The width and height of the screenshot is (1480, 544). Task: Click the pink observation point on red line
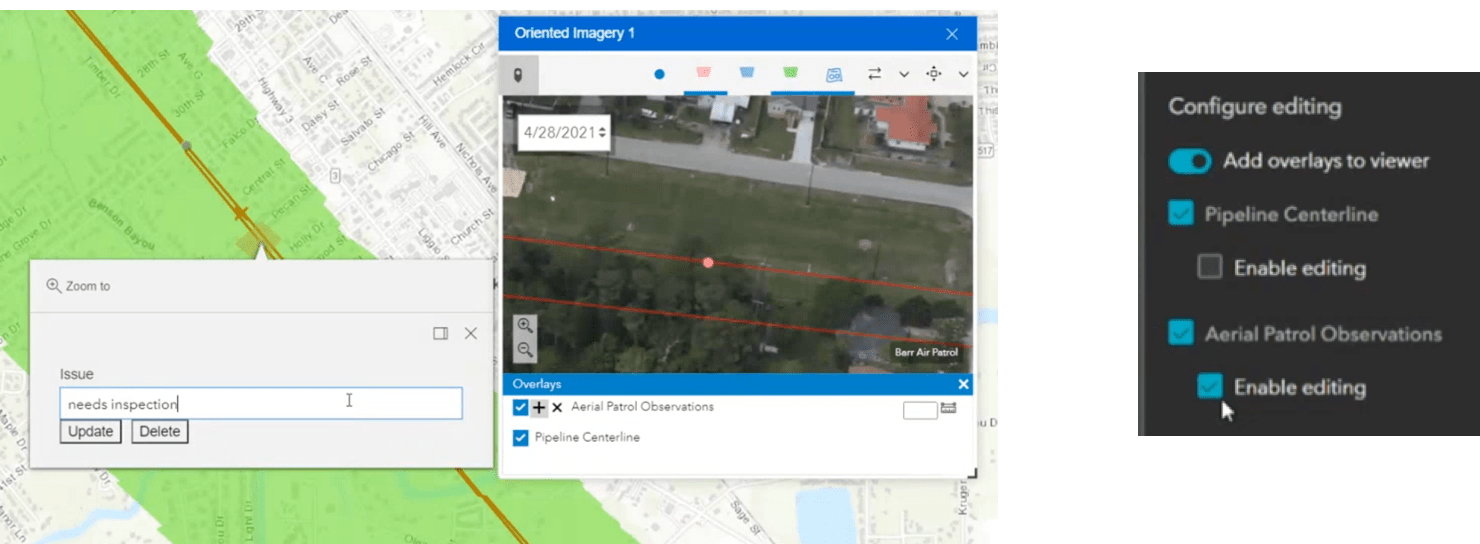click(708, 262)
